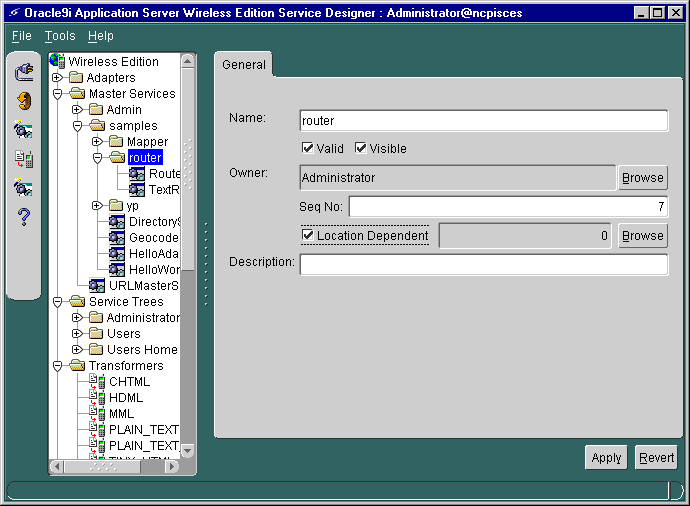Click the Geocode service gear icon
Screen dimensions: 690x506
[117, 237]
